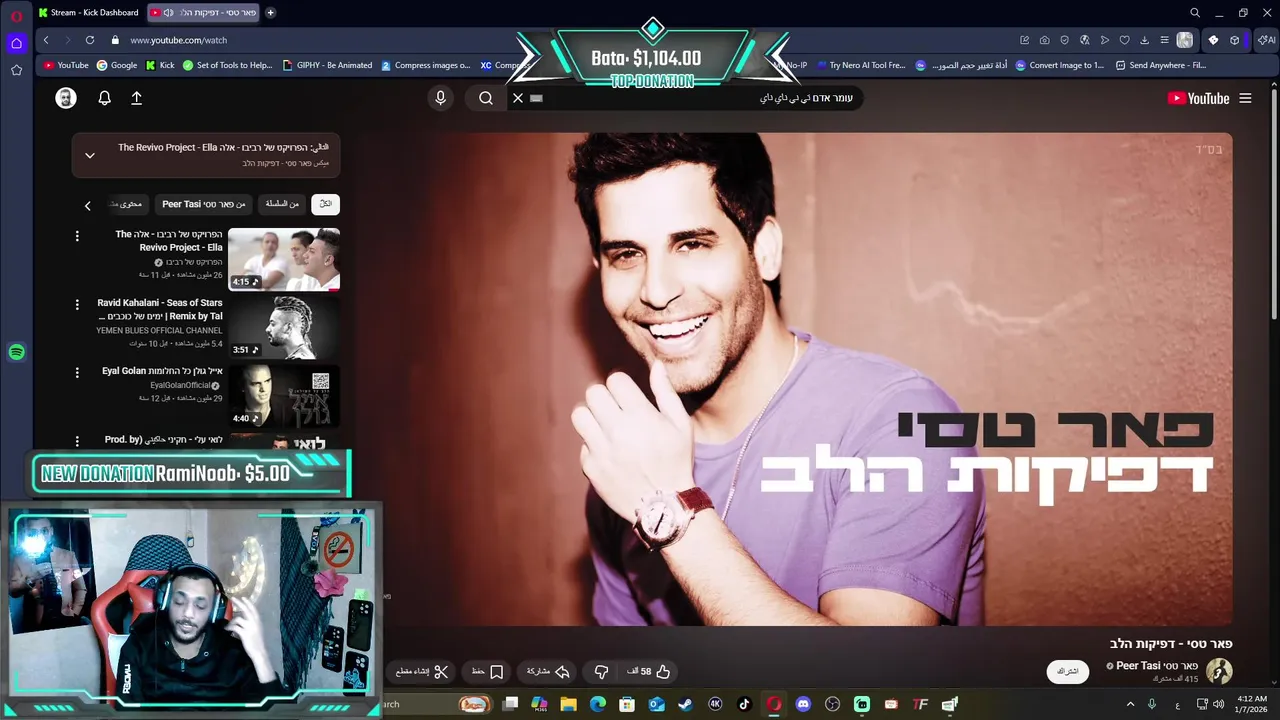Open 'Ravid Kahalani - Seas of Stars' title
1280x720 pixels.
click(160, 309)
